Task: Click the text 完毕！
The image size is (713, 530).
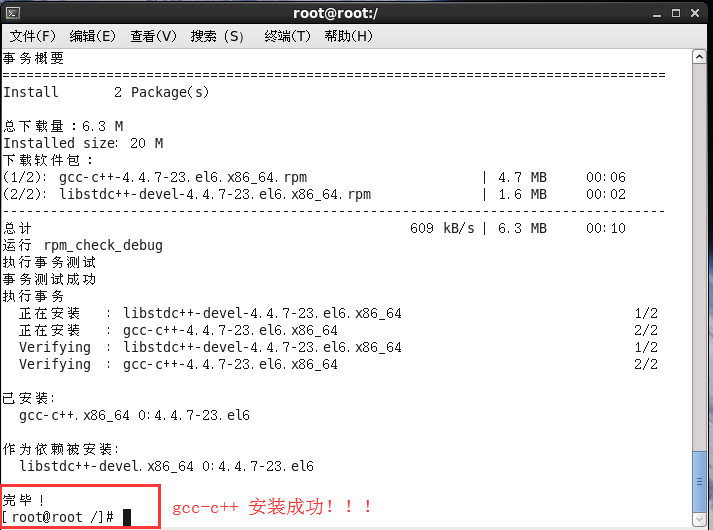Action: click(24, 500)
